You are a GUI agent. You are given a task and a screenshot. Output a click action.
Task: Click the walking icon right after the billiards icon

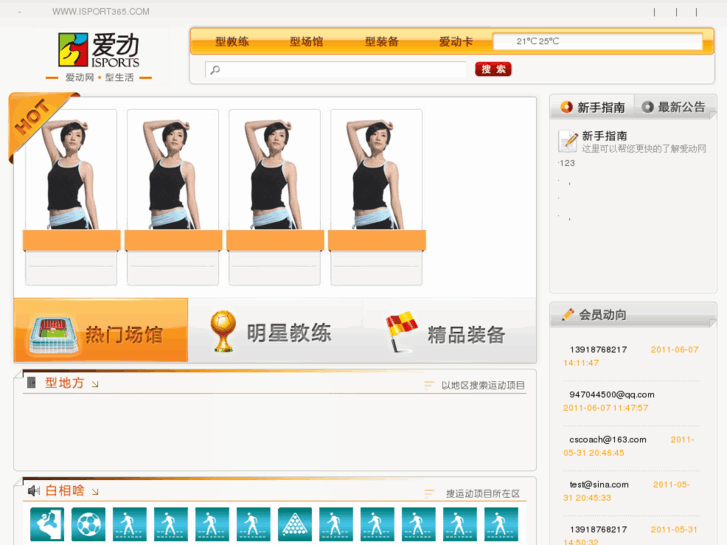[x=336, y=524]
